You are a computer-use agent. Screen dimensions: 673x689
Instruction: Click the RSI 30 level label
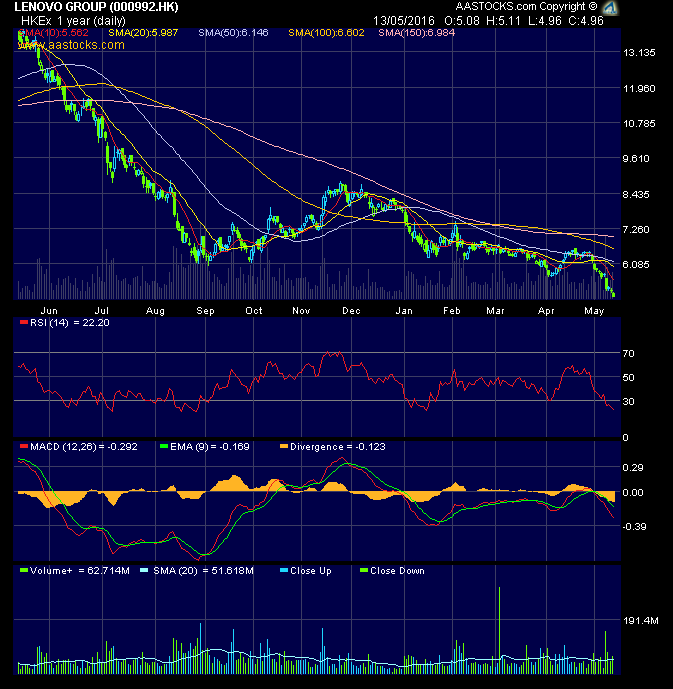[x=629, y=402]
